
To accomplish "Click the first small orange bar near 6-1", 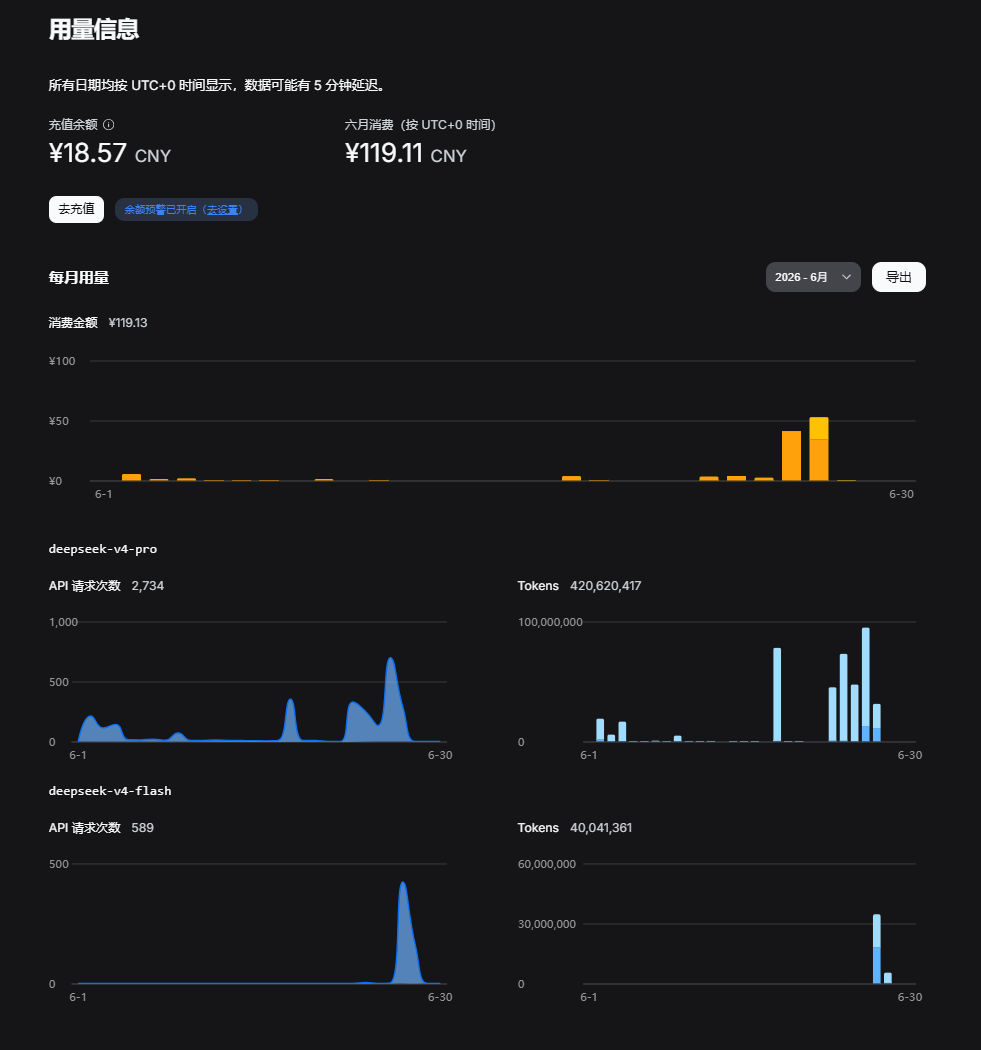I will point(131,477).
